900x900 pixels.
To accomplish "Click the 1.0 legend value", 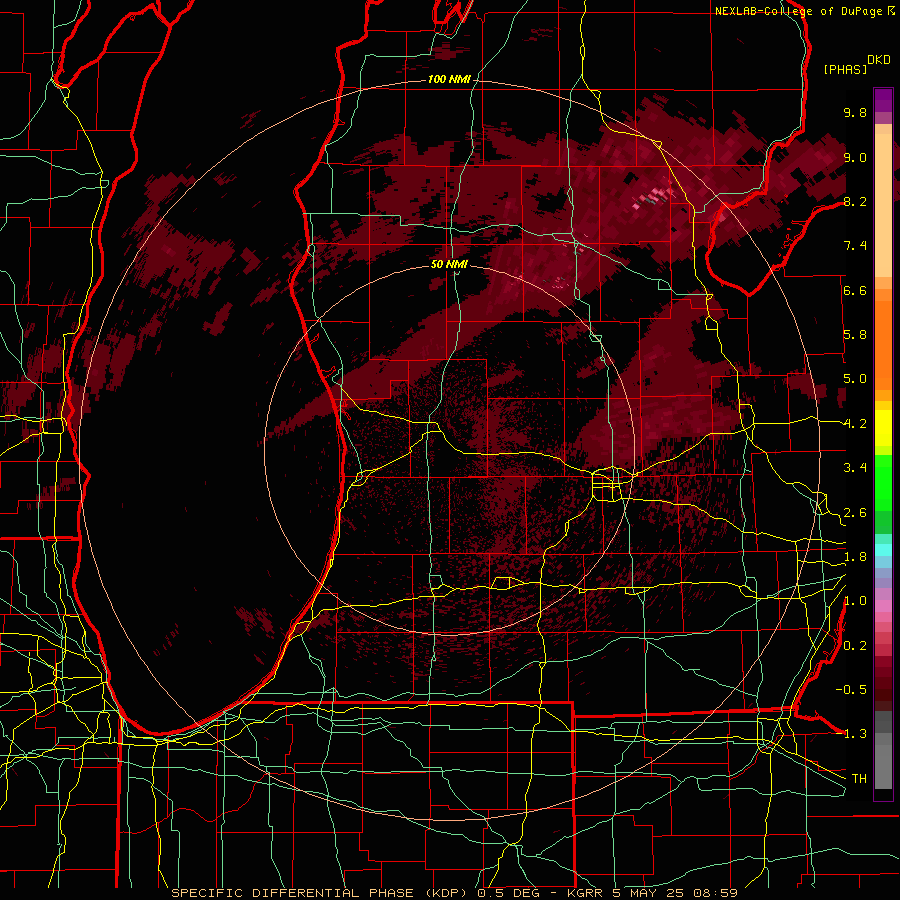I will (x=855, y=601).
